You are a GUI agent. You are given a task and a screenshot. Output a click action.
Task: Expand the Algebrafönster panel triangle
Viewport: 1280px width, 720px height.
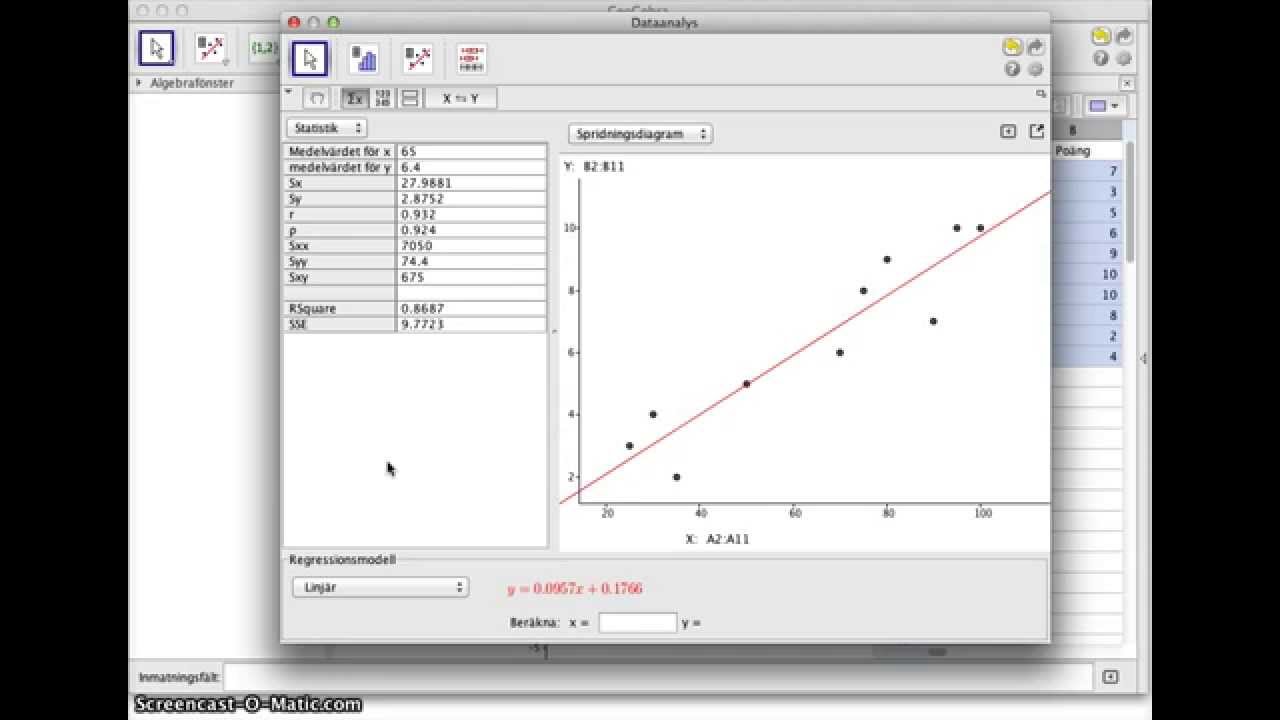pyautogui.click(x=139, y=83)
